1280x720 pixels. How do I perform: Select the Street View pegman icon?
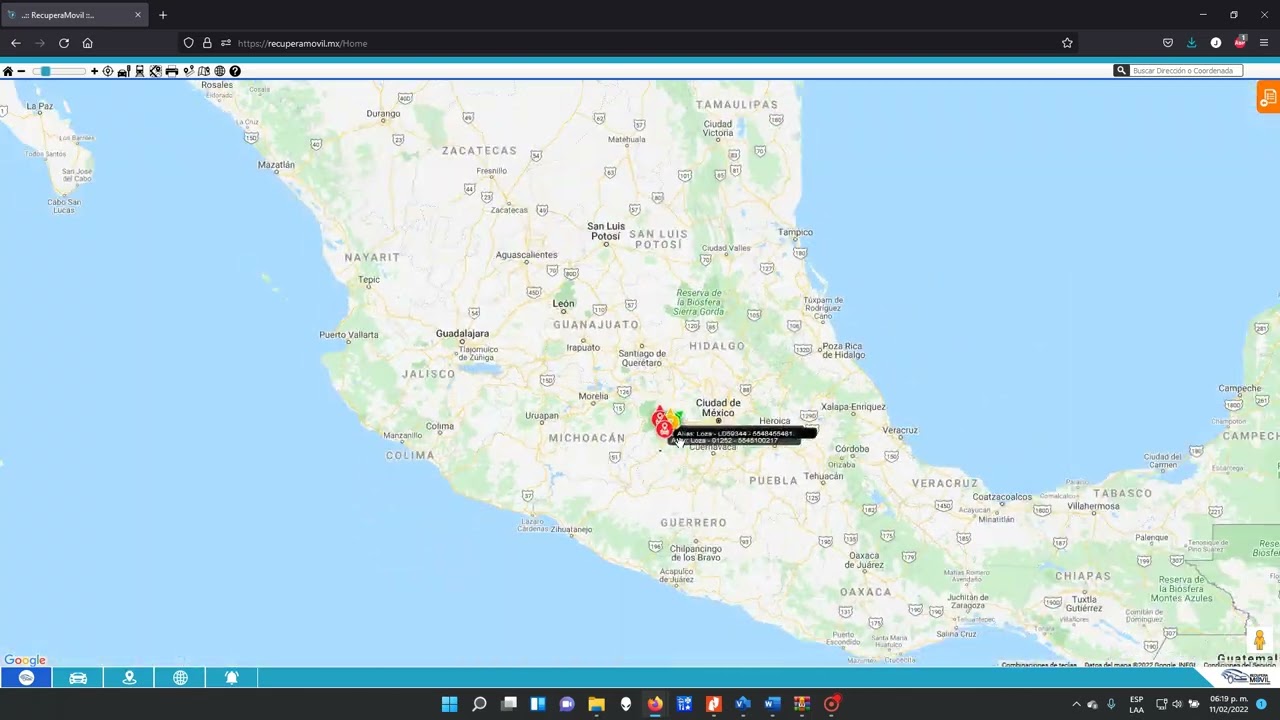click(1260, 639)
